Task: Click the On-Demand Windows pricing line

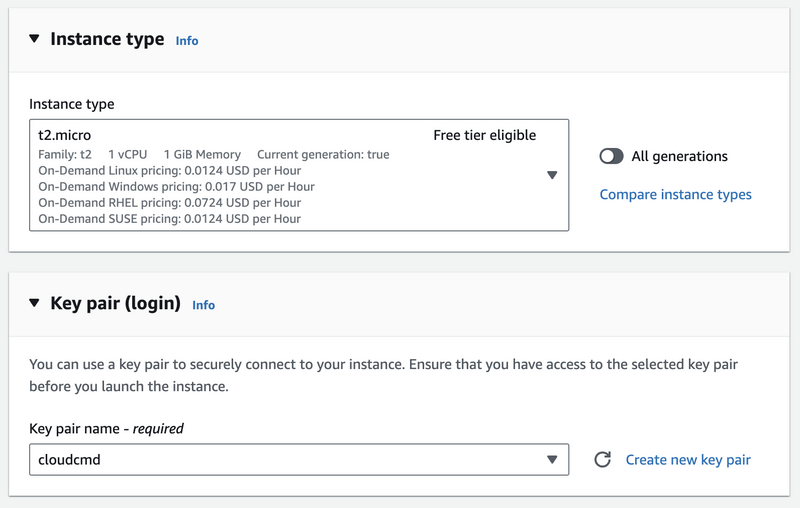Action: [177, 187]
